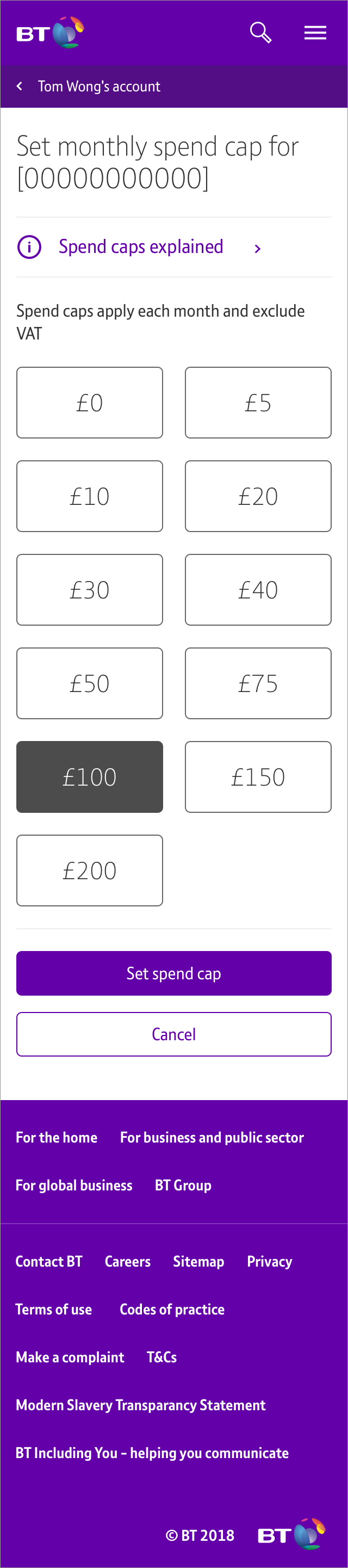Click the info circle icon
Screen dimensions: 348x1568
(x=29, y=247)
